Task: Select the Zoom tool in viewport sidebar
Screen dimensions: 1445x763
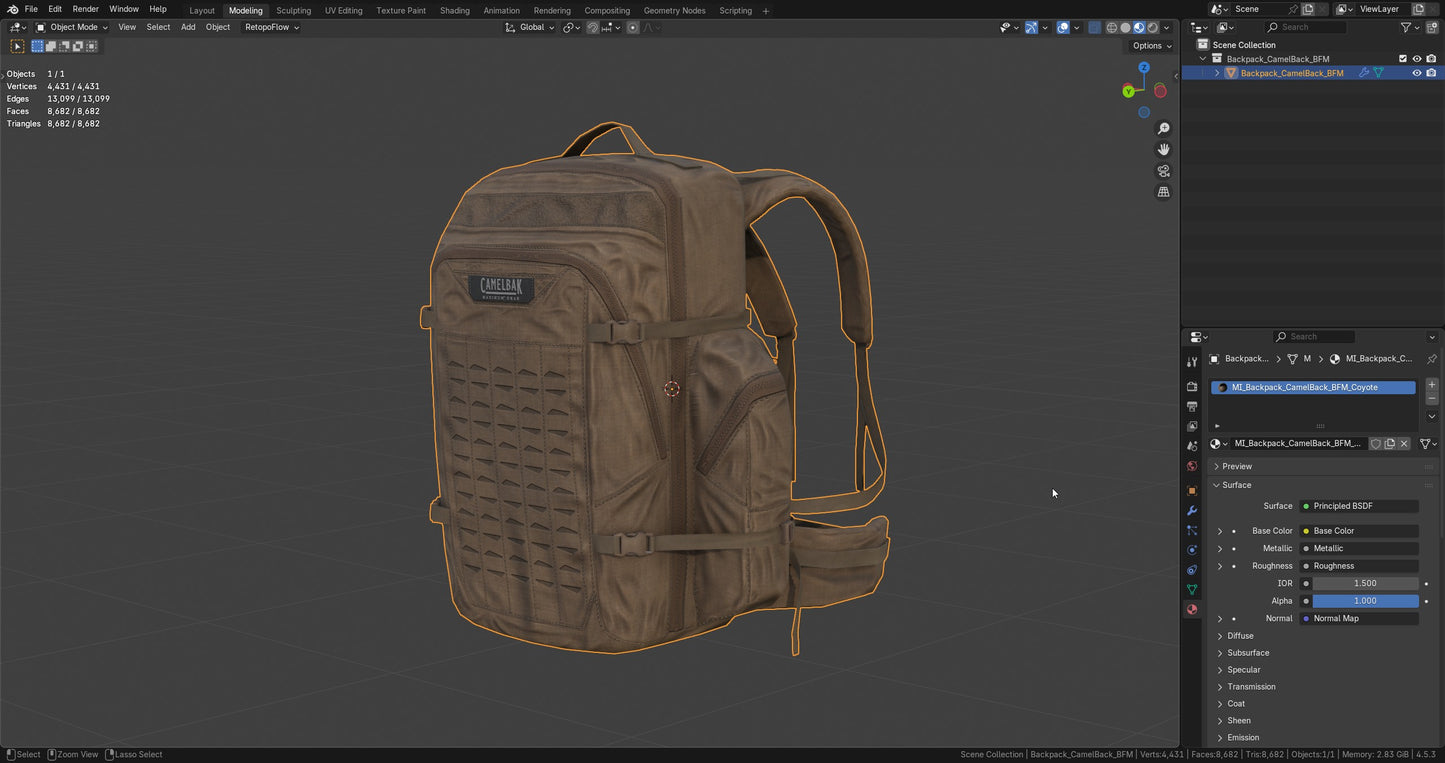Action: coord(1163,128)
